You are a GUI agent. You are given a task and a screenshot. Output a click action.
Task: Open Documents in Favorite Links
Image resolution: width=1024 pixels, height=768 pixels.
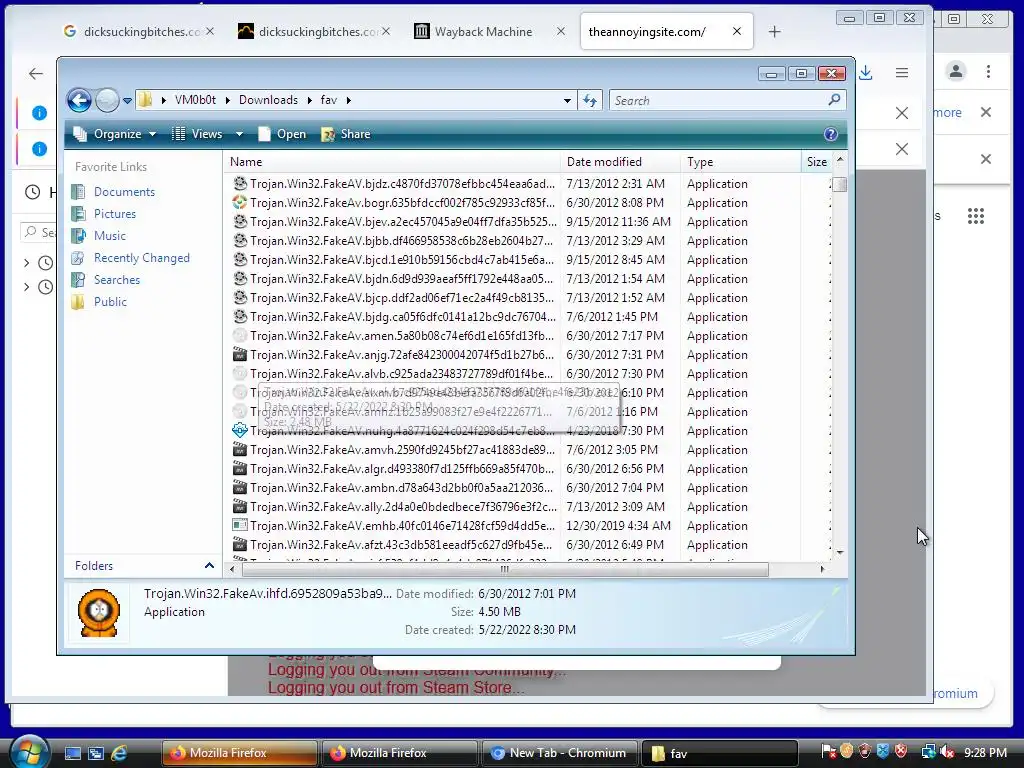tap(124, 192)
